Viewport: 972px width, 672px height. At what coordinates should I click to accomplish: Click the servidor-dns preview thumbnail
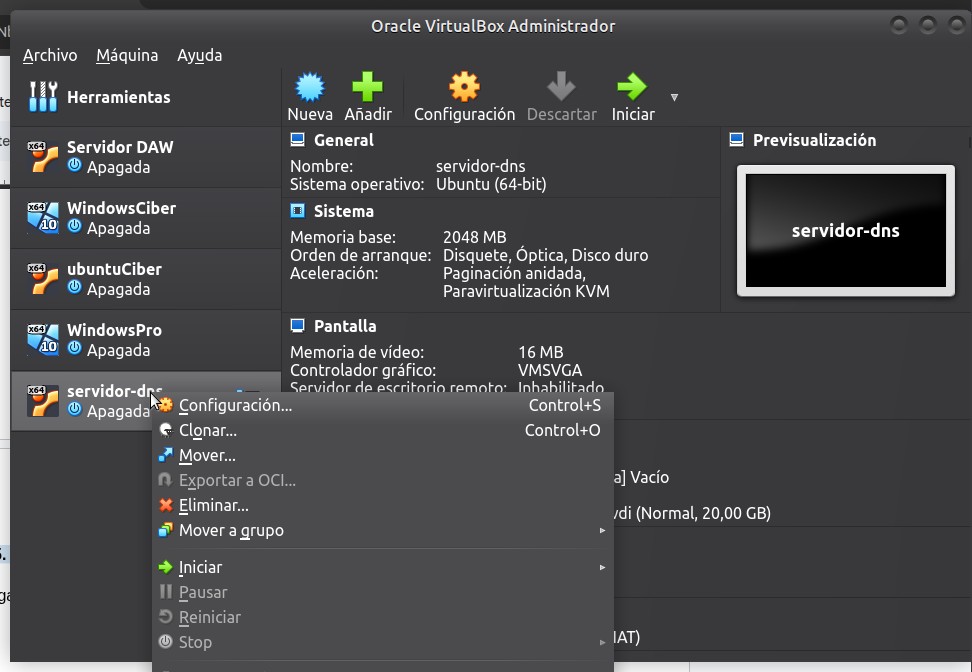tap(845, 231)
